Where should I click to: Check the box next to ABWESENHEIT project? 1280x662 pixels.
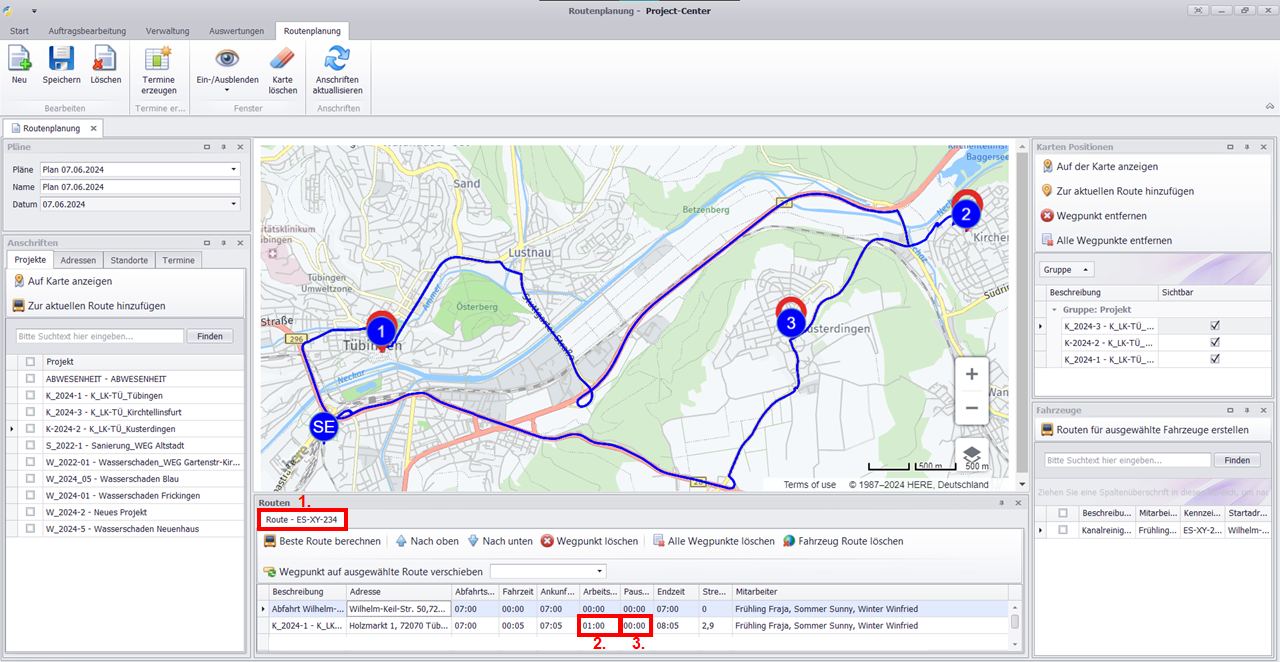point(30,379)
